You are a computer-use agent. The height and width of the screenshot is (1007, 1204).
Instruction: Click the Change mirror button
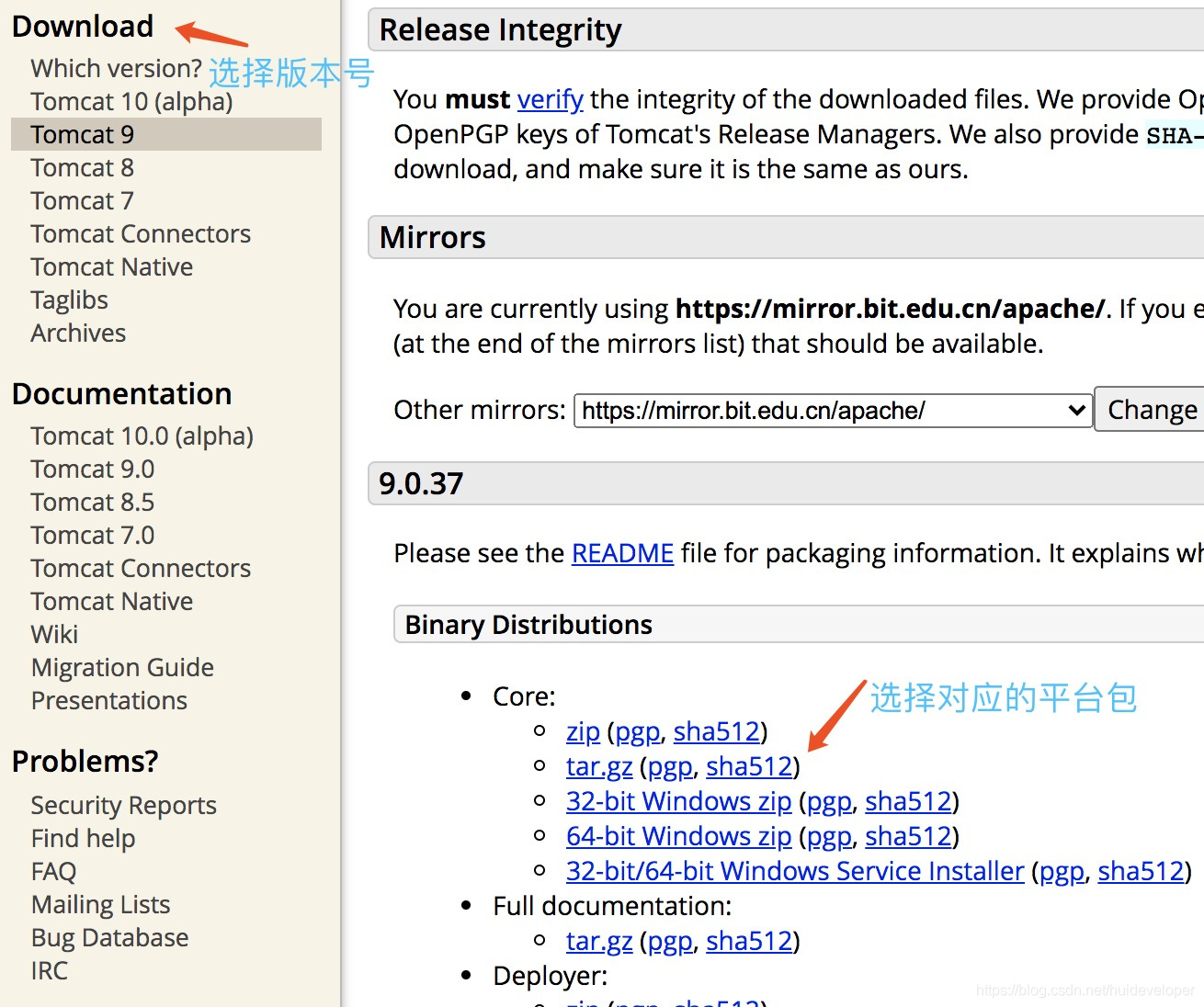click(1150, 410)
